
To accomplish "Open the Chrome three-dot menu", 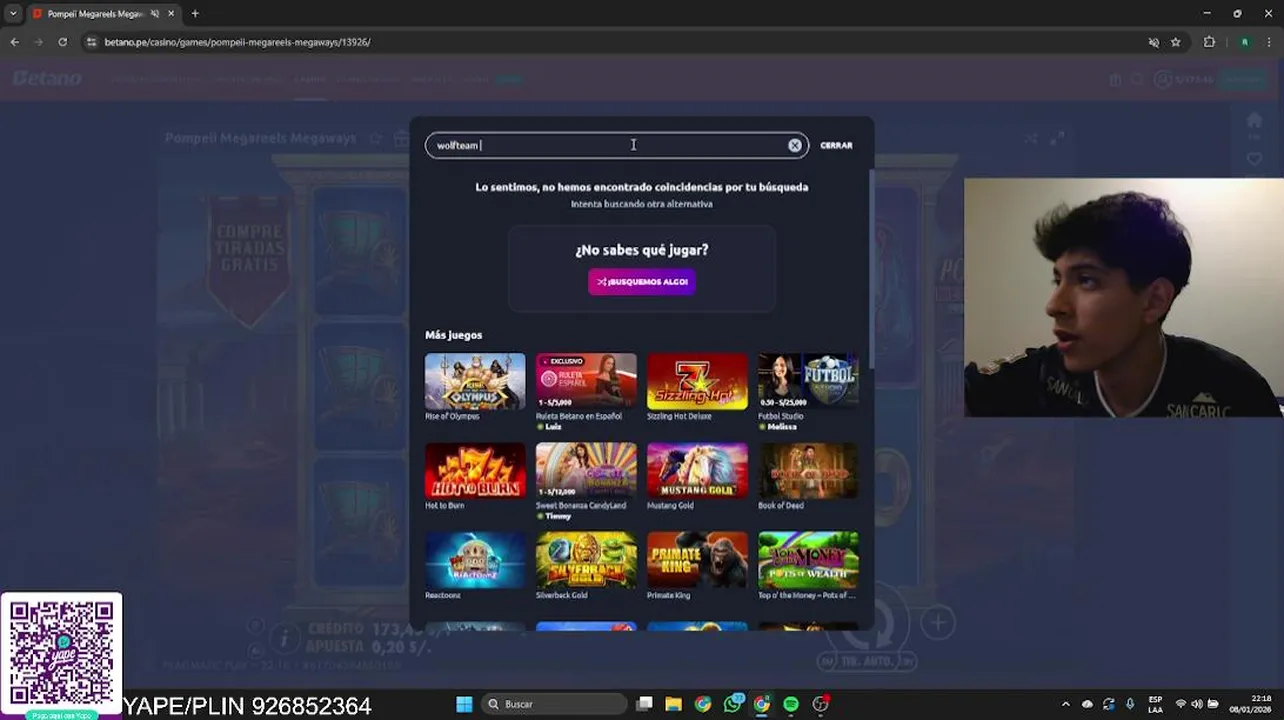I will (1268, 42).
